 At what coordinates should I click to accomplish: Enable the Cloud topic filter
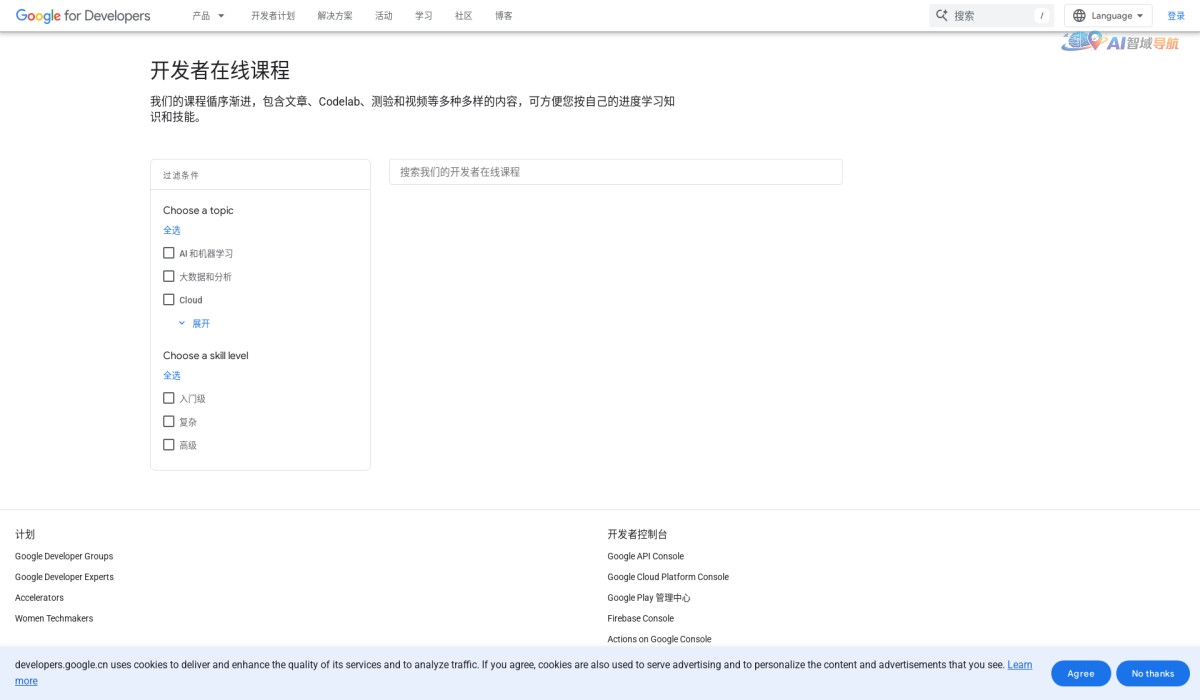[168, 299]
